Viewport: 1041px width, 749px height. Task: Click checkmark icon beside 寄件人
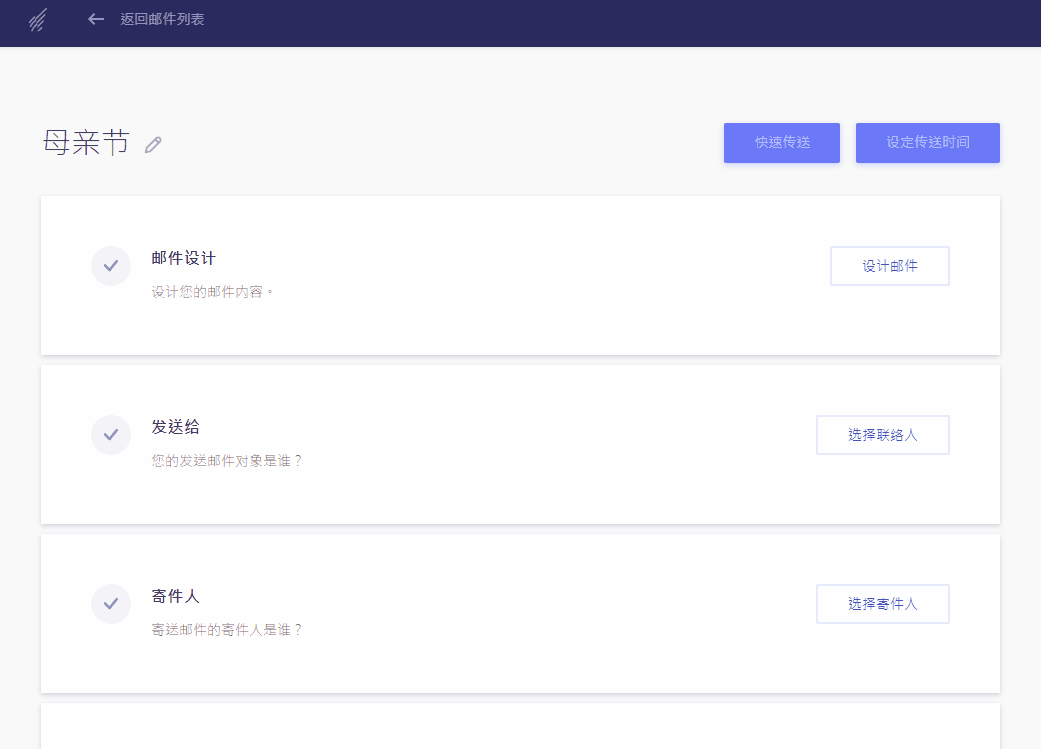point(111,604)
